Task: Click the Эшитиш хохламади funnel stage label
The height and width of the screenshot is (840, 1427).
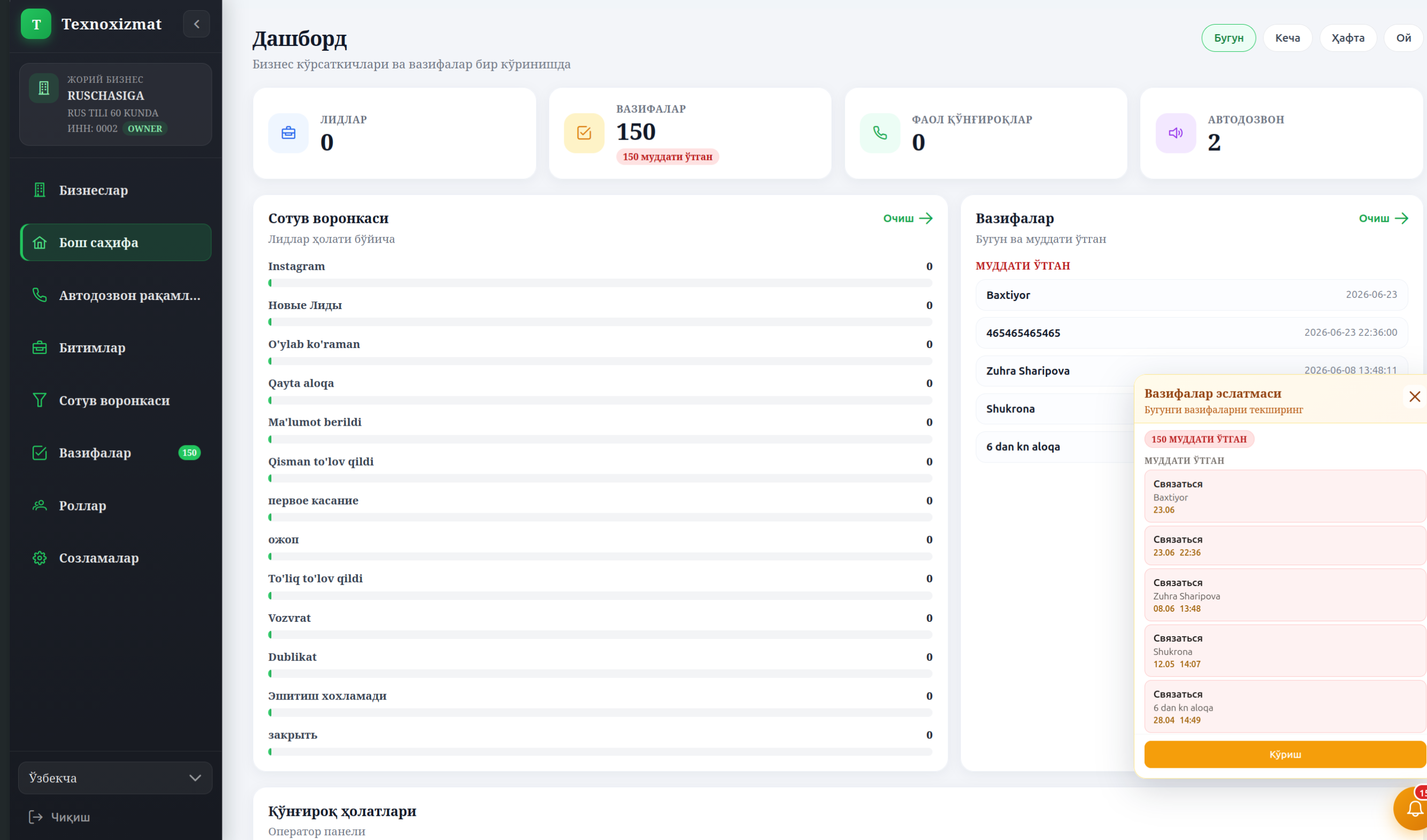Action: (327, 696)
